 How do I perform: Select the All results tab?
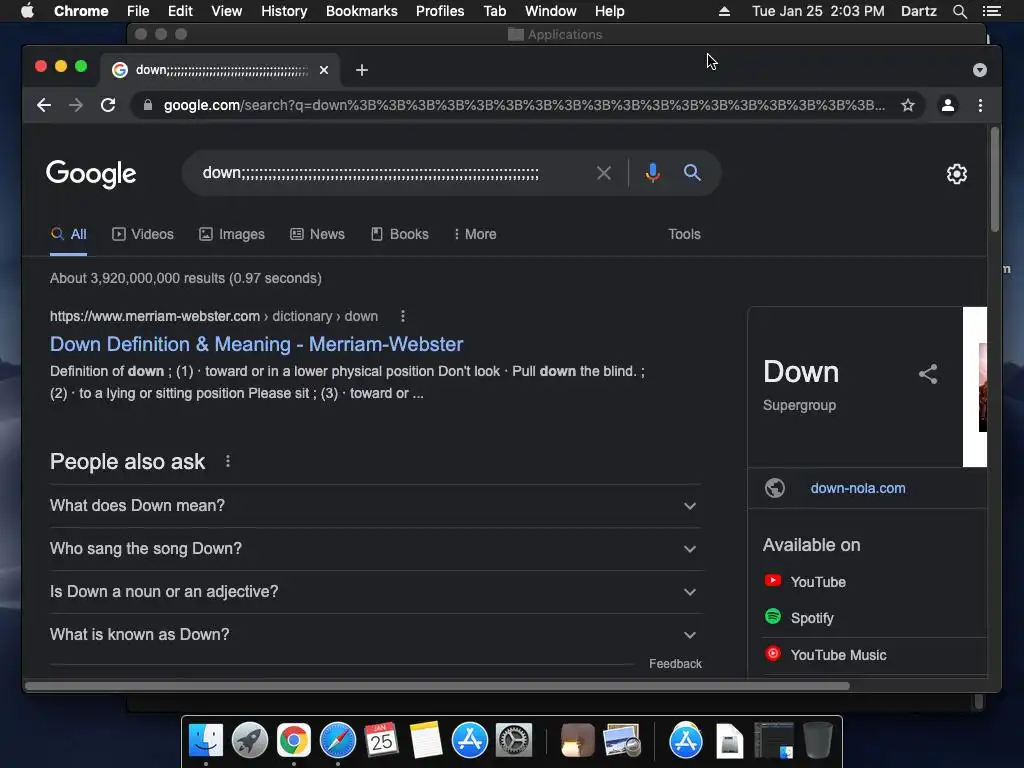click(69, 234)
